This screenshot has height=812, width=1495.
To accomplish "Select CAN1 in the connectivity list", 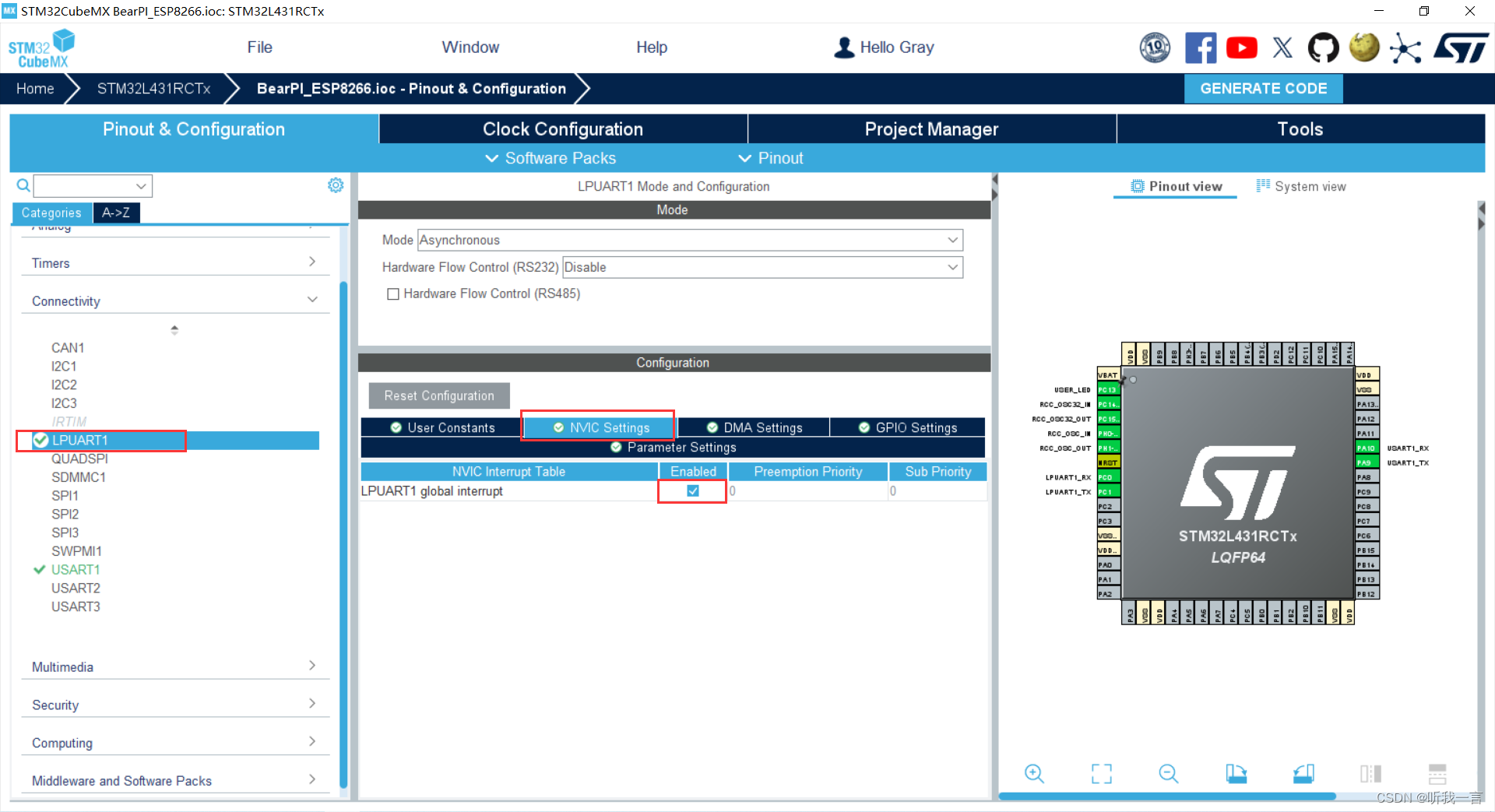I will [x=68, y=347].
